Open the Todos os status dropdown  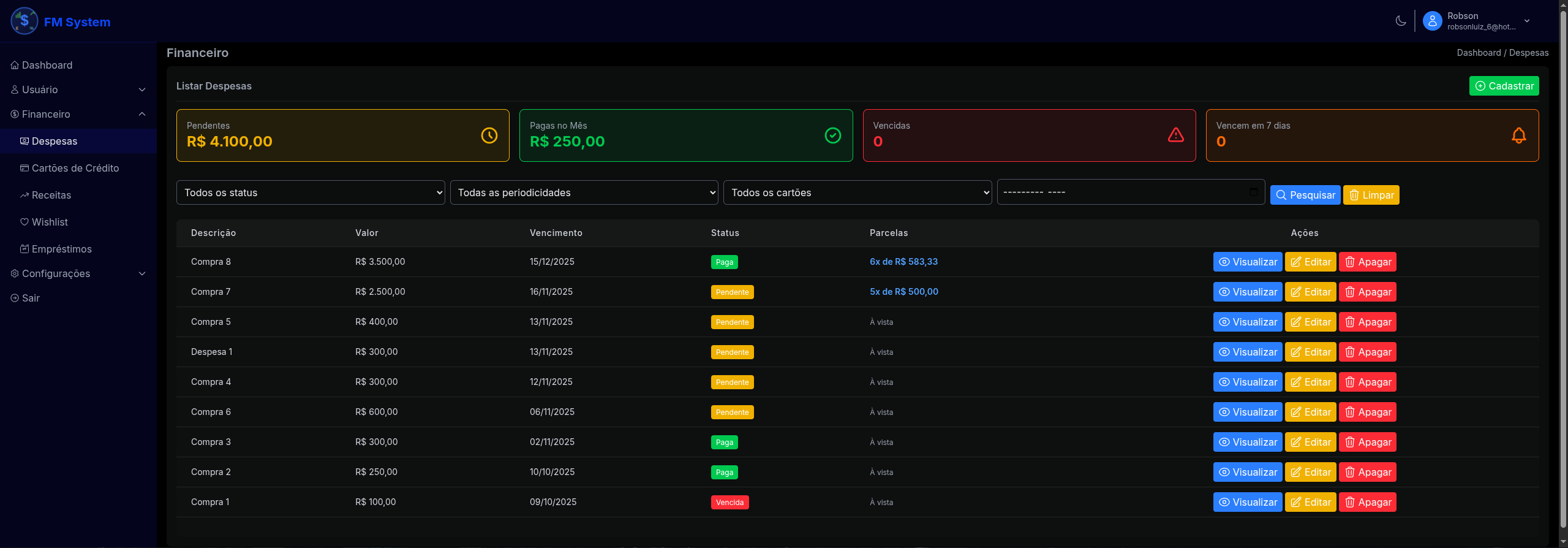coord(310,192)
